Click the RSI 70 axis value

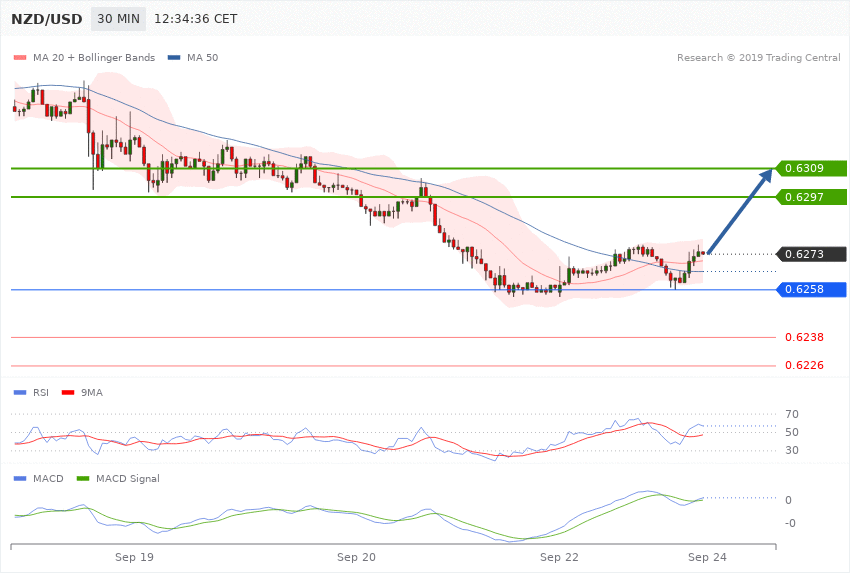791,415
